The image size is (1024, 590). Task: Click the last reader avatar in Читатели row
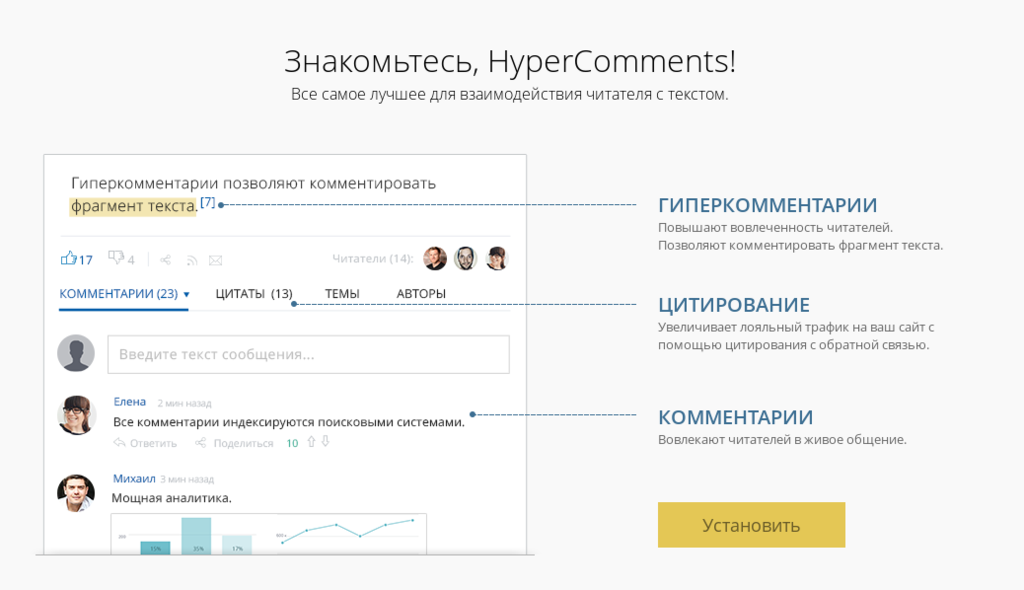coord(496,258)
